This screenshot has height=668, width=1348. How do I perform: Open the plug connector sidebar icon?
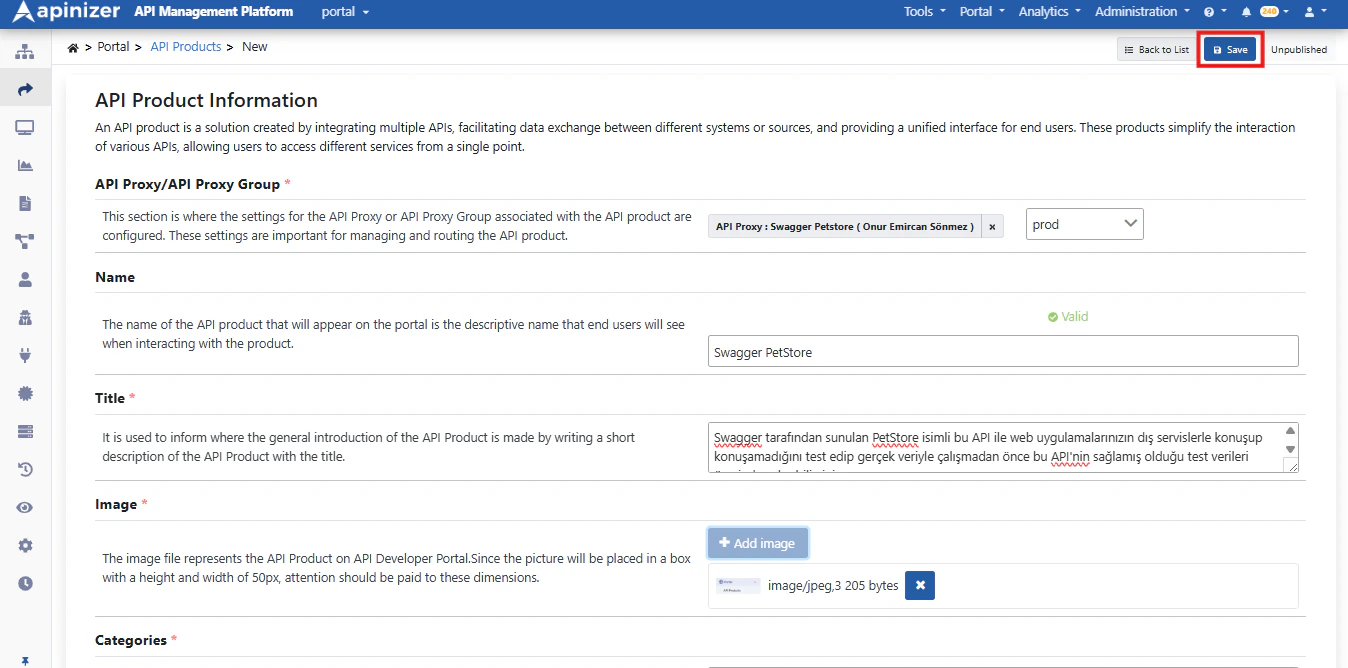coord(25,355)
